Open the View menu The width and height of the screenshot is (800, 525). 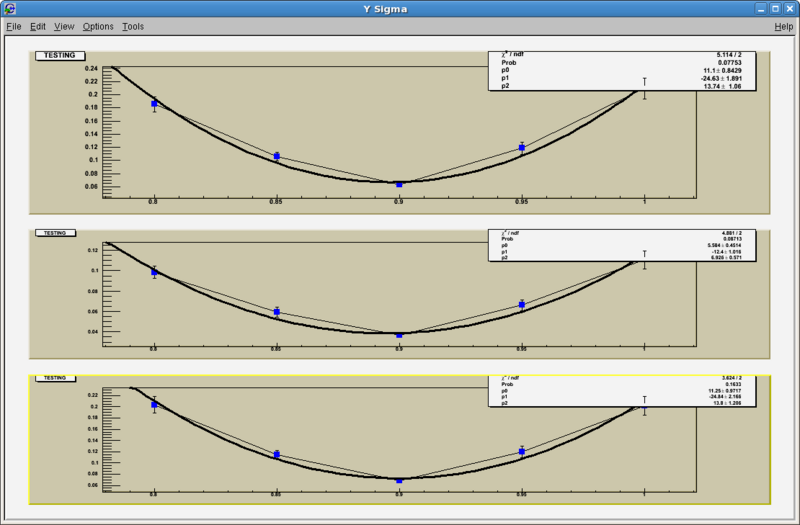(x=64, y=27)
